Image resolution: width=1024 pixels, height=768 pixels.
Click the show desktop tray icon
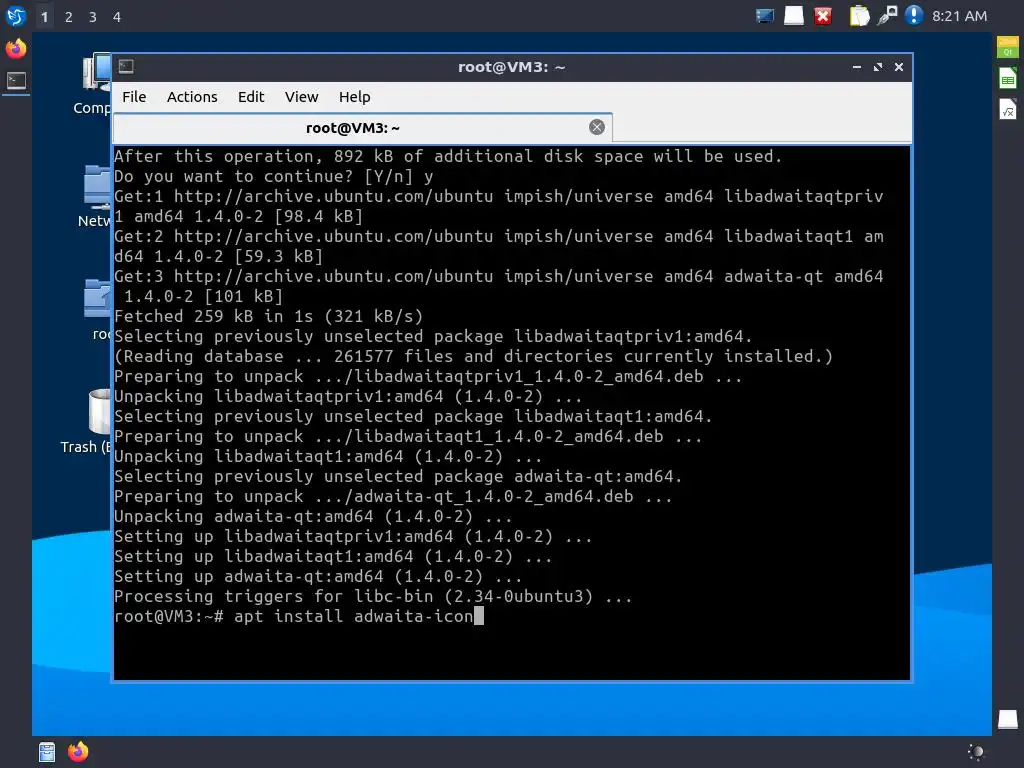[765, 16]
